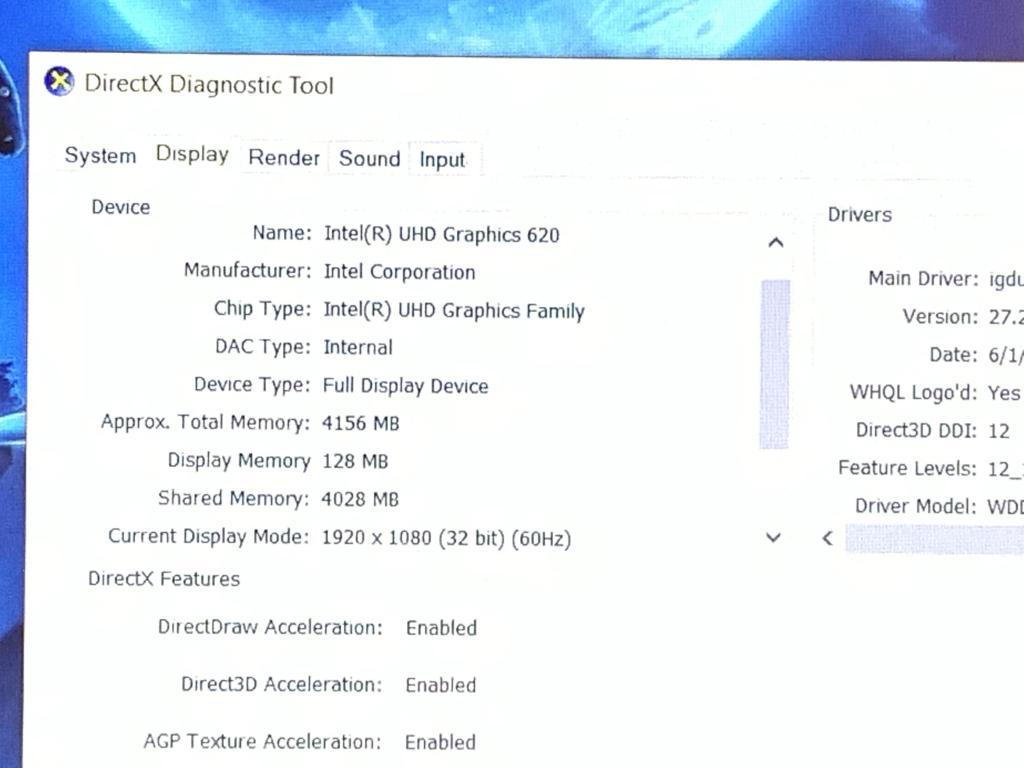Click the Direct3D DDI value 12

[x=999, y=431]
